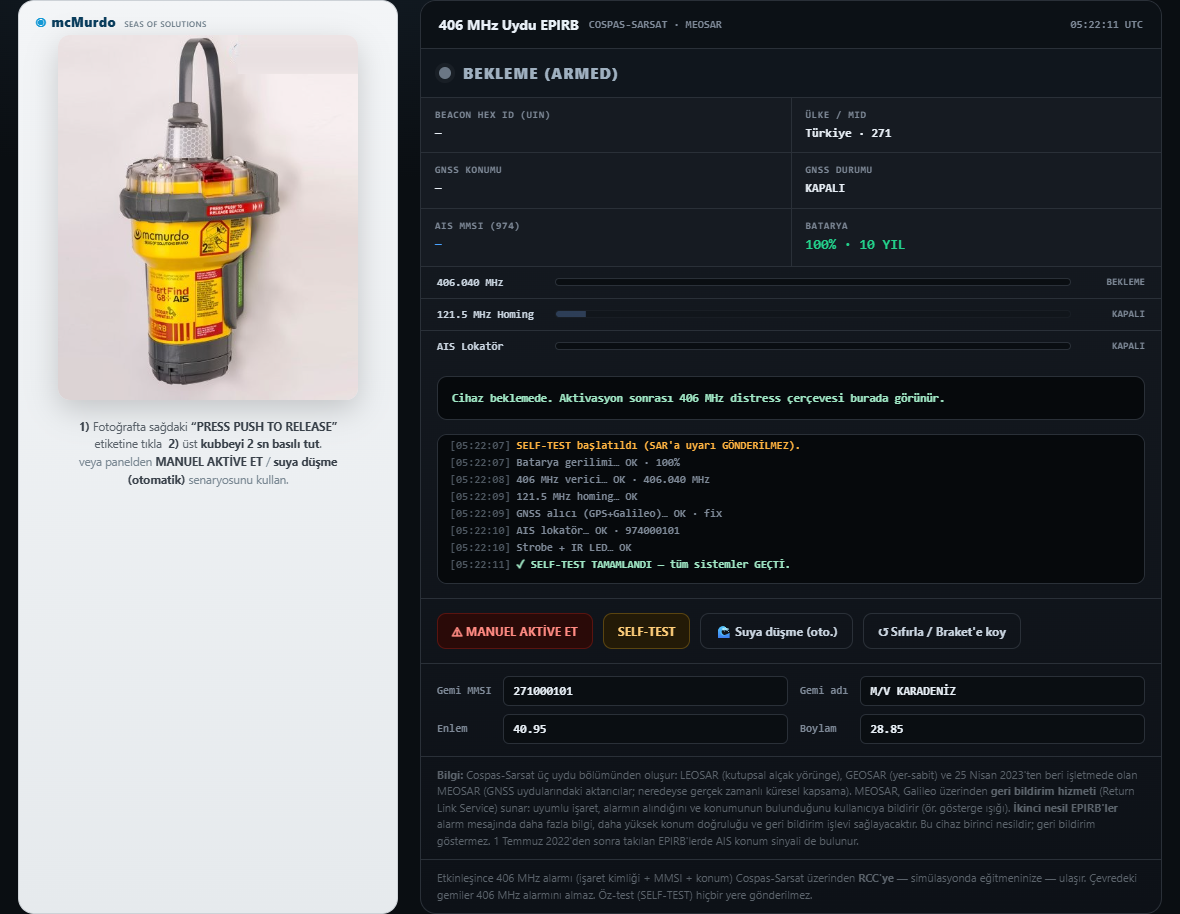
Task: Click the Gemi MMSI input field
Action: tap(645, 691)
